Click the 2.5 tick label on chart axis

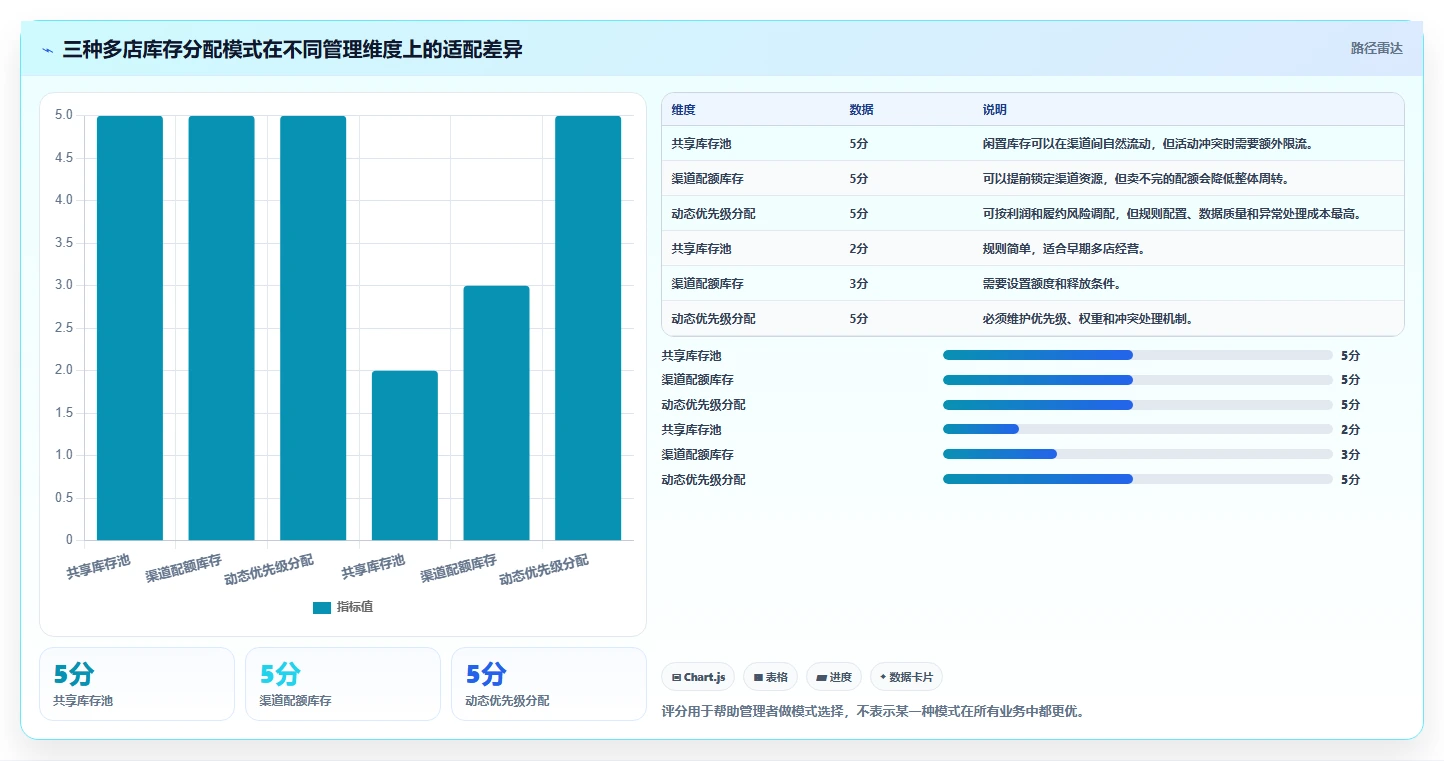pyautogui.click(x=64, y=327)
